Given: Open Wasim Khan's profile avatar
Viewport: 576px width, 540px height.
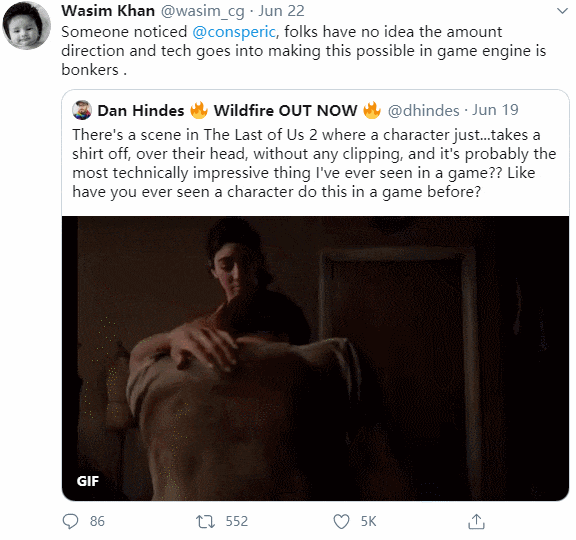Looking at the screenshot, I should coord(26,25).
